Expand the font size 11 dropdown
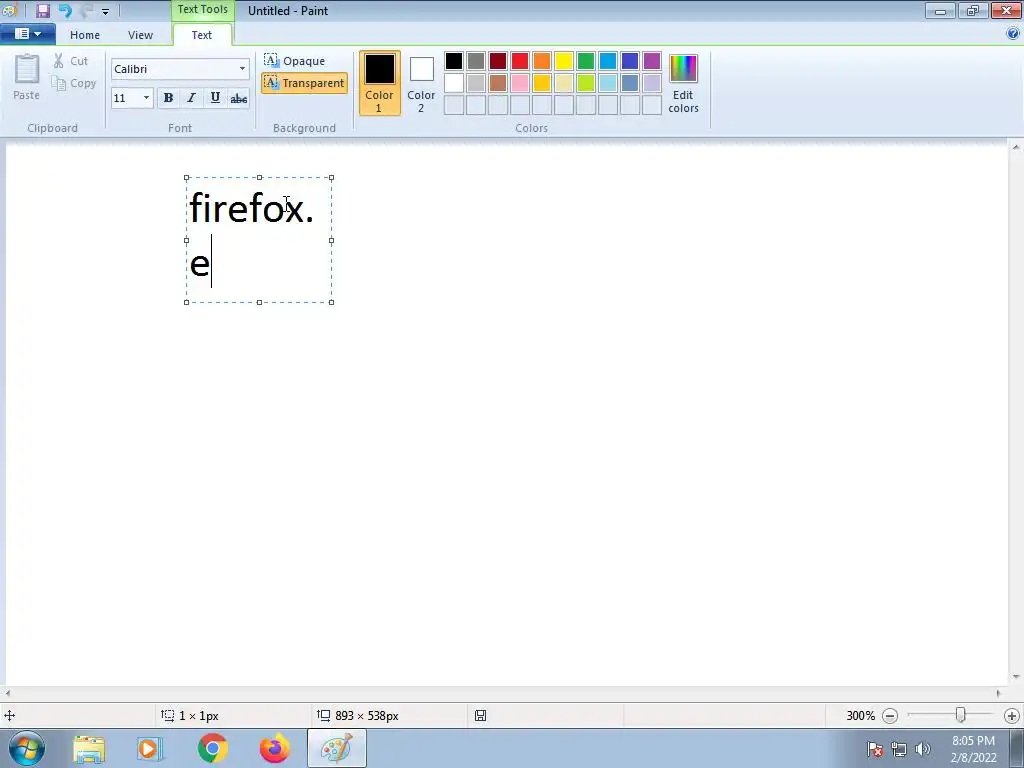Viewport: 1024px width, 768px height. pyautogui.click(x=146, y=98)
